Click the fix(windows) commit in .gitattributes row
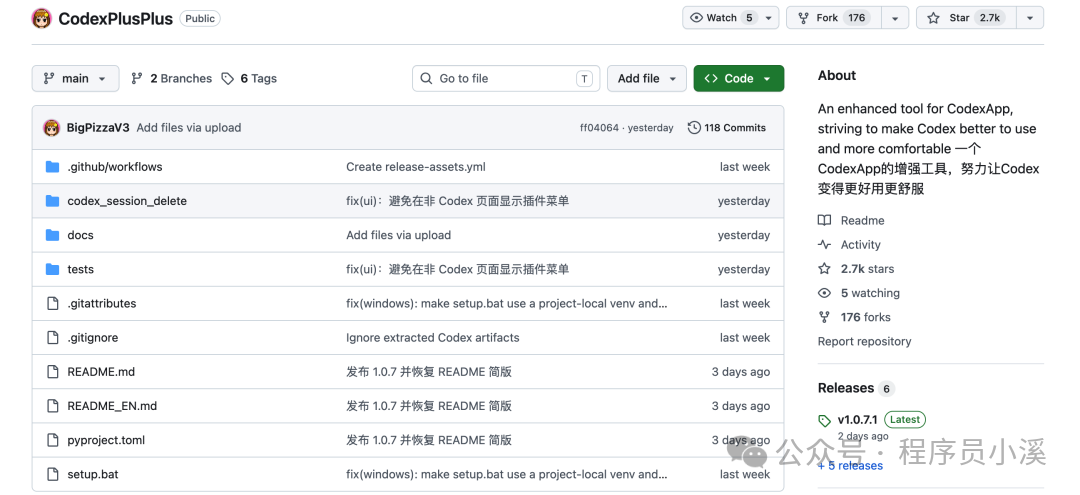The width and height of the screenshot is (1080, 495). [506, 304]
